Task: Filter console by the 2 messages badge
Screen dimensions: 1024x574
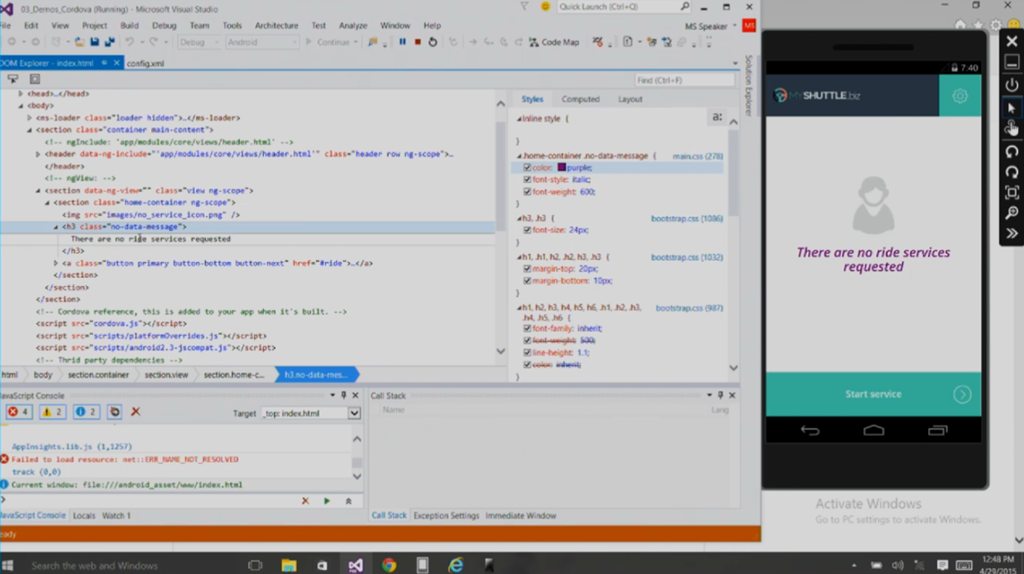Action: [86, 412]
